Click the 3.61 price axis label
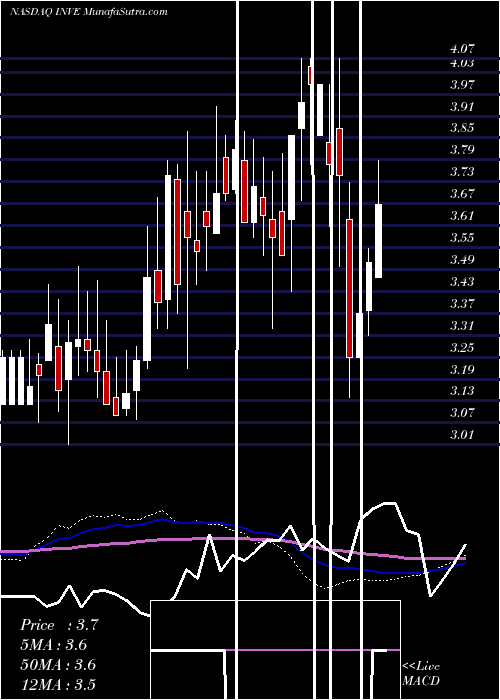The width and height of the screenshot is (500, 700). (x=463, y=216)
